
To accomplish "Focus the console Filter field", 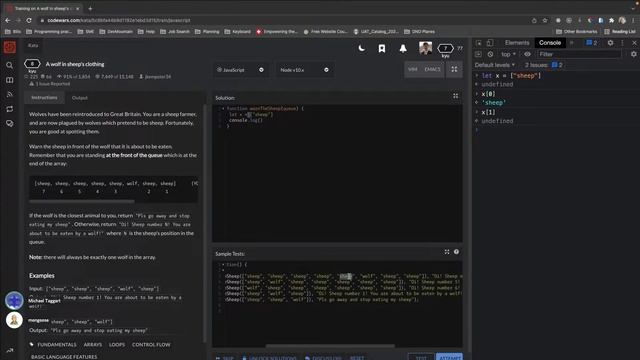I will (x=579, y=54).
